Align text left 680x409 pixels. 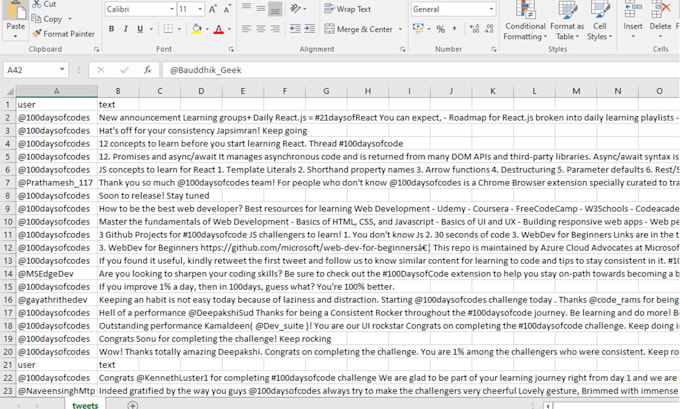[246, 29]
